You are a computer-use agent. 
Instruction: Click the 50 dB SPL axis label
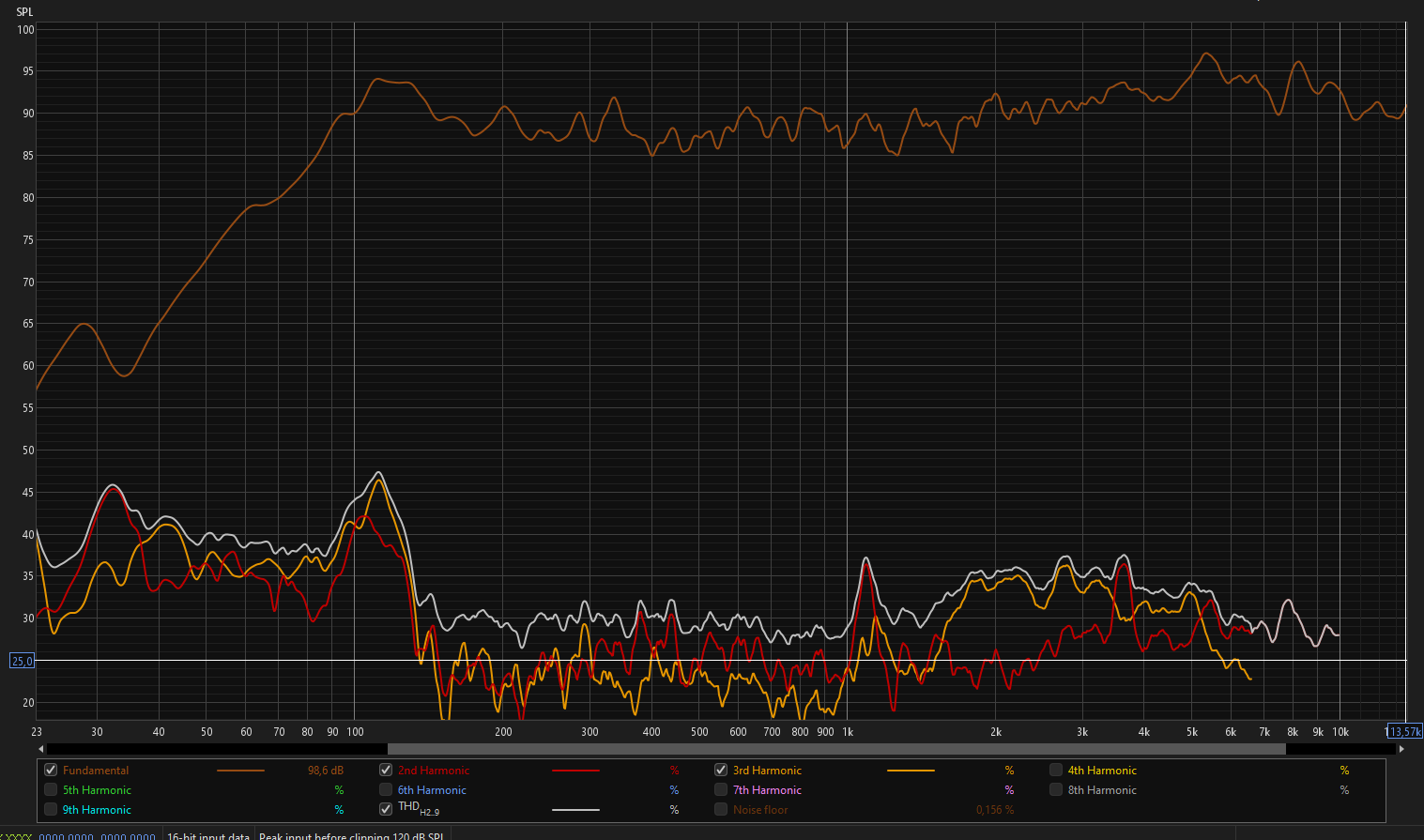(28, 451)
